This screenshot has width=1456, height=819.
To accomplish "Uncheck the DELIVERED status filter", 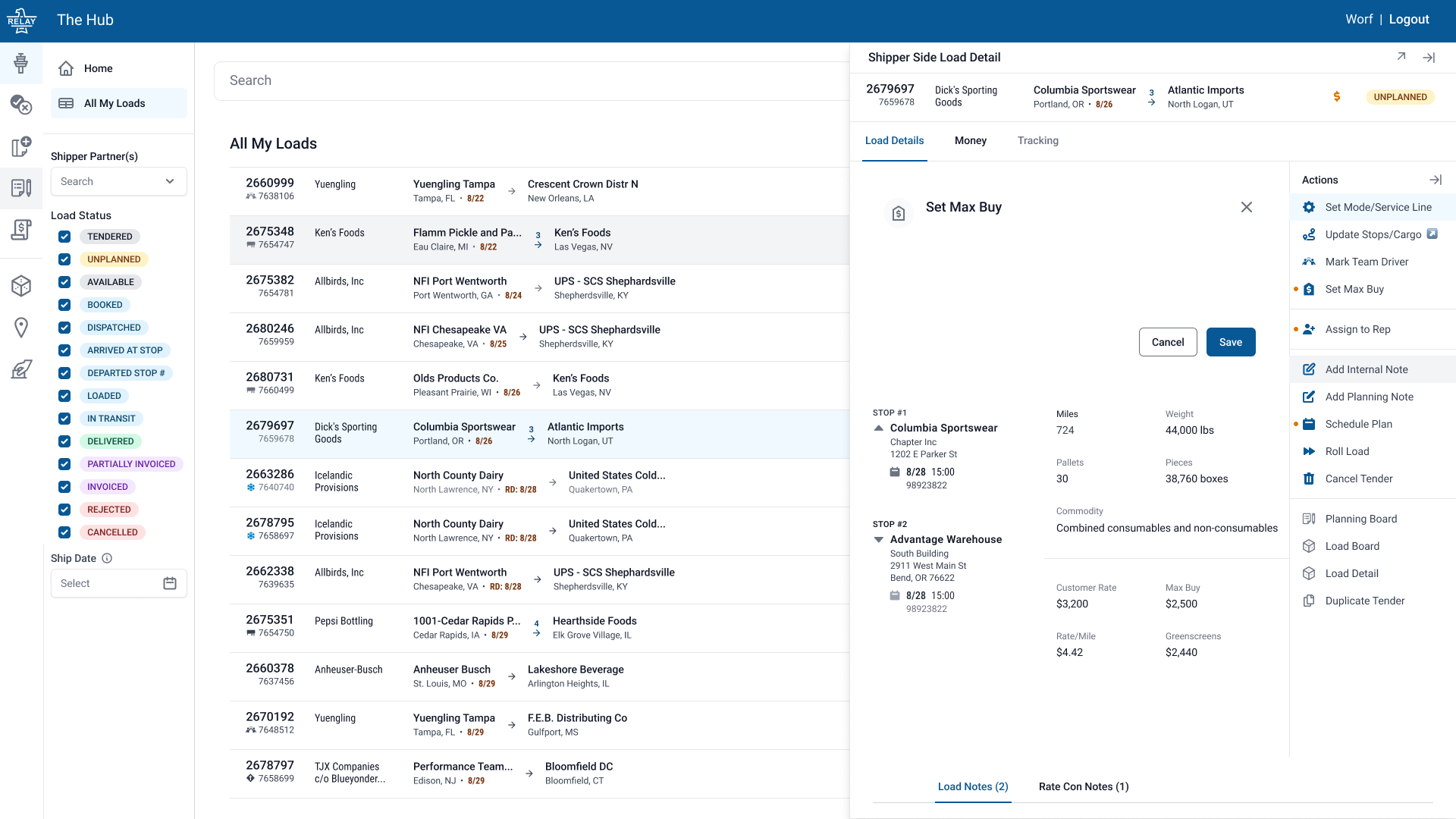I will click(64, 441).
